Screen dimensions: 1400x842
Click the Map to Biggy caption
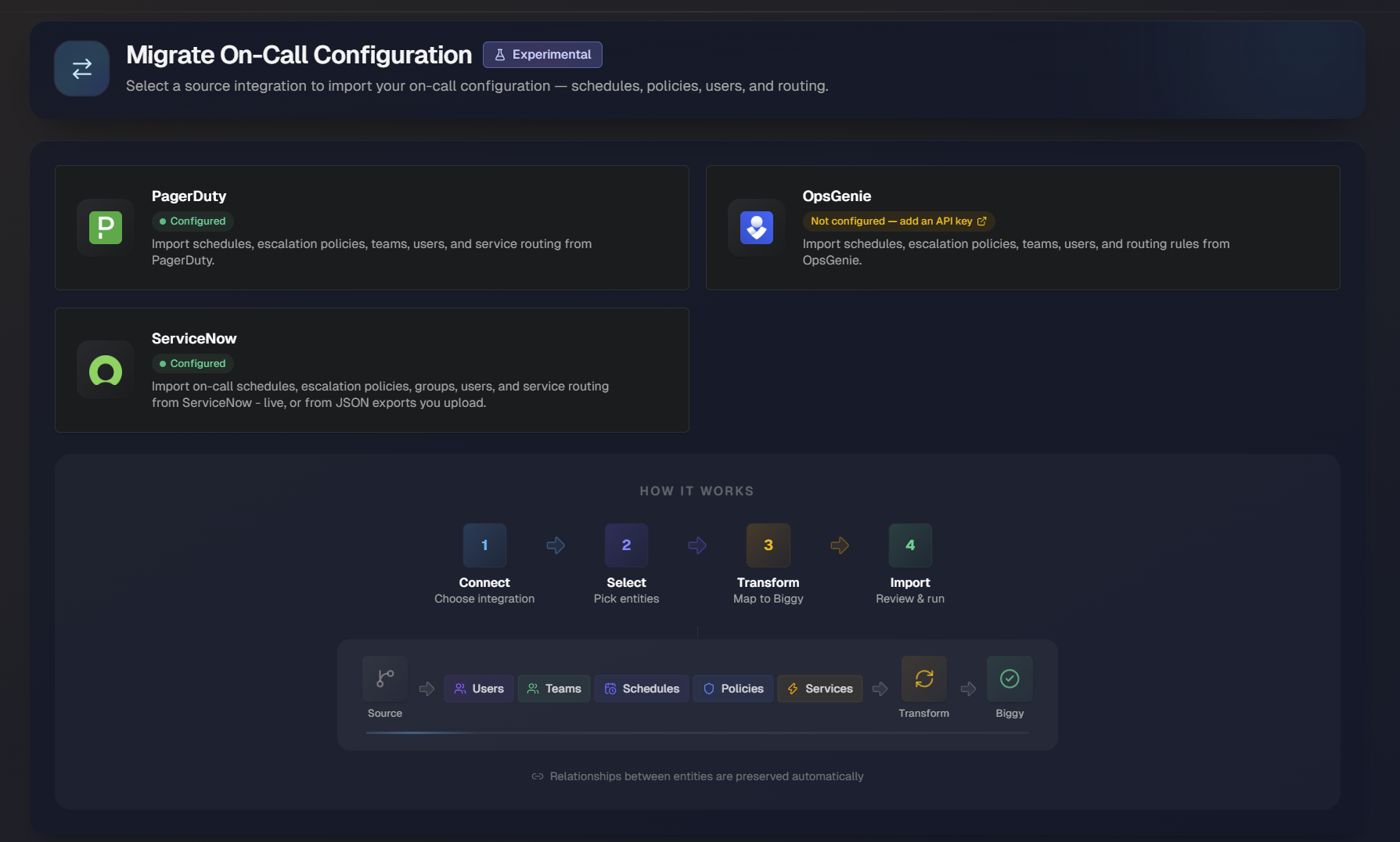pos(768,599)
